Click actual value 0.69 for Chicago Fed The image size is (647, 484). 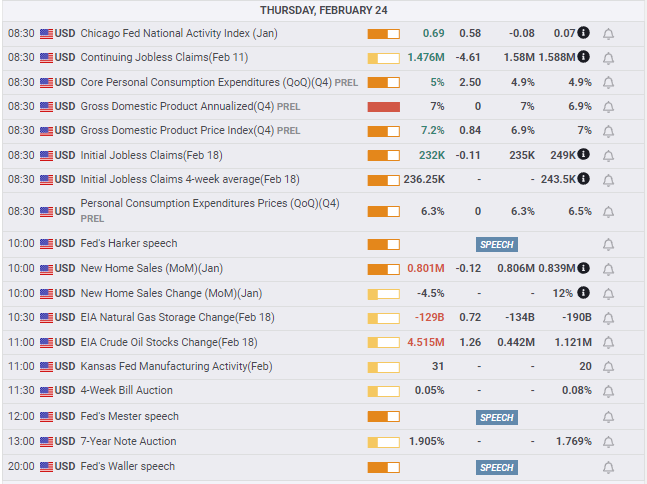434,33
